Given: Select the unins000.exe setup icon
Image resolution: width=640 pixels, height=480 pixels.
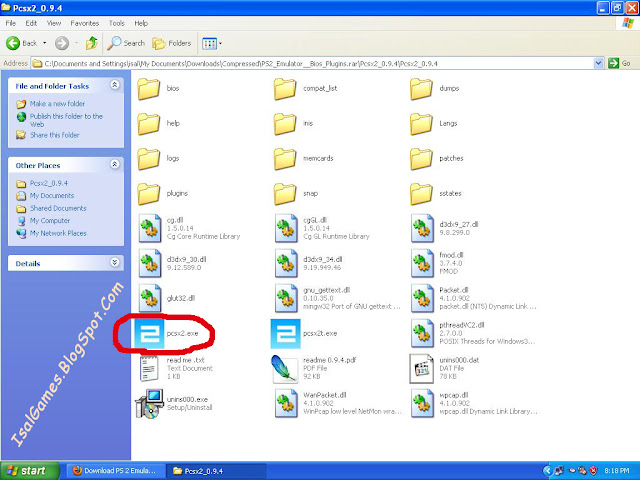Looking at the screenshot, I should (149, 404).
